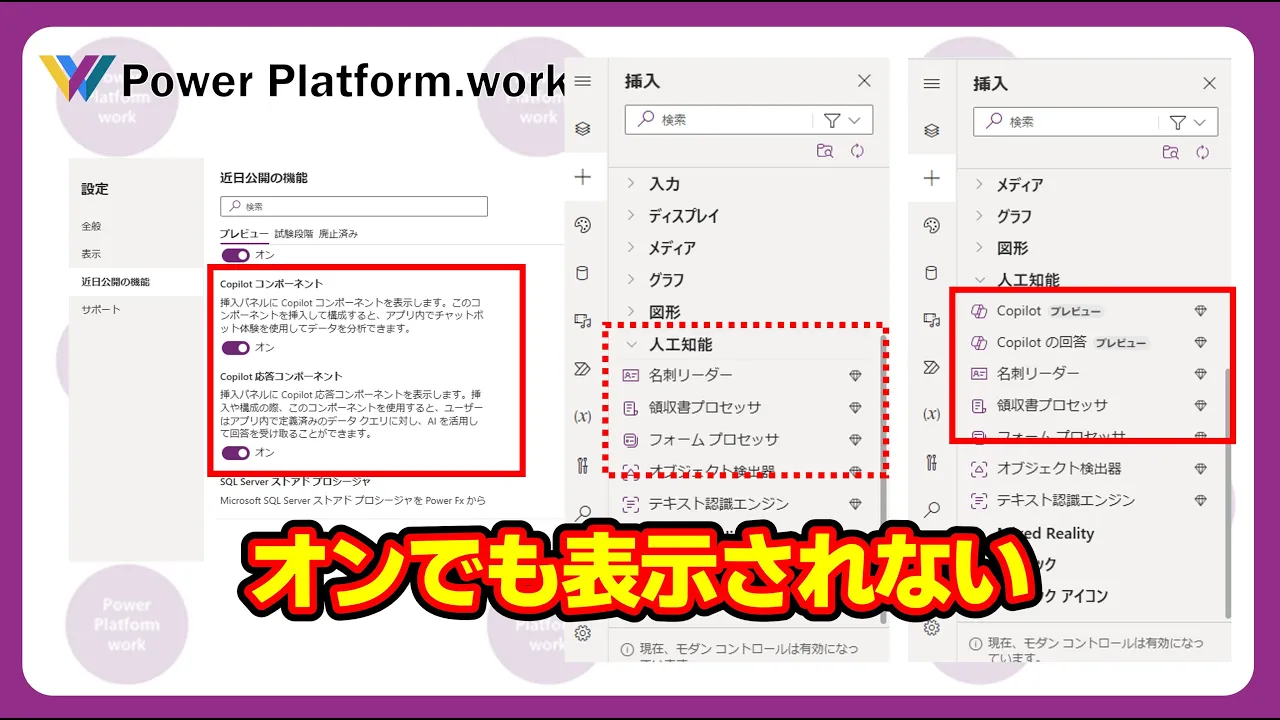Switch to the 試験段階 tab

click(x=294, y=233)
